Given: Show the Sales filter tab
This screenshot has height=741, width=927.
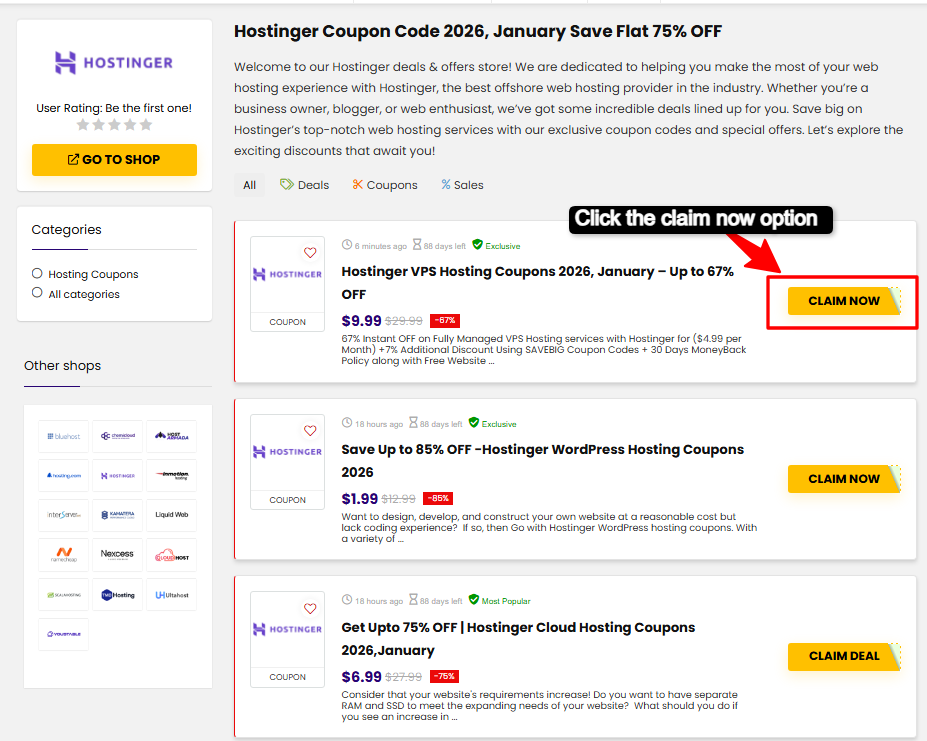Looking at the screenshot, I should 462,185.
